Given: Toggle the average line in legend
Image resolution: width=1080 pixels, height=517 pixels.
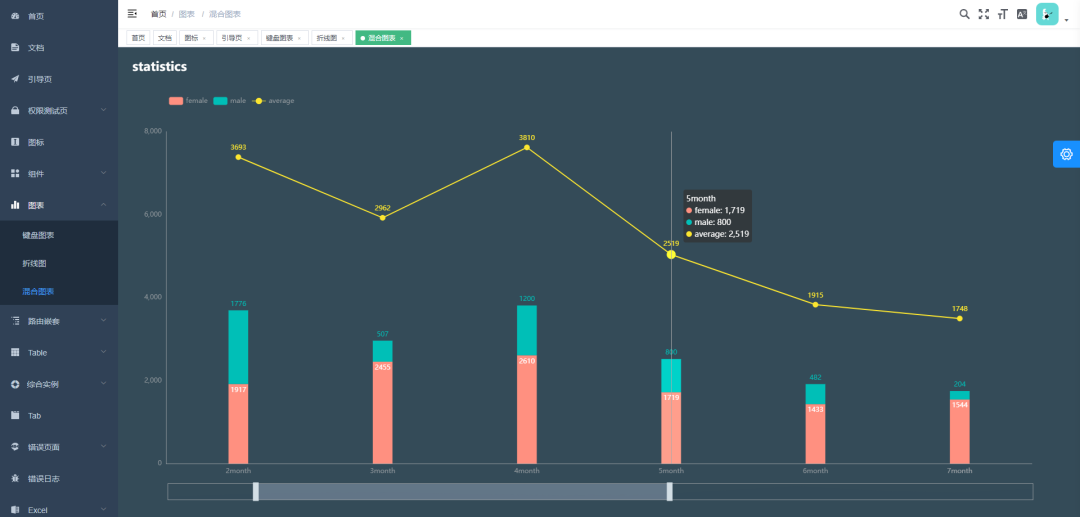Looking at the screenshot, I should click(x=273, y=101).
